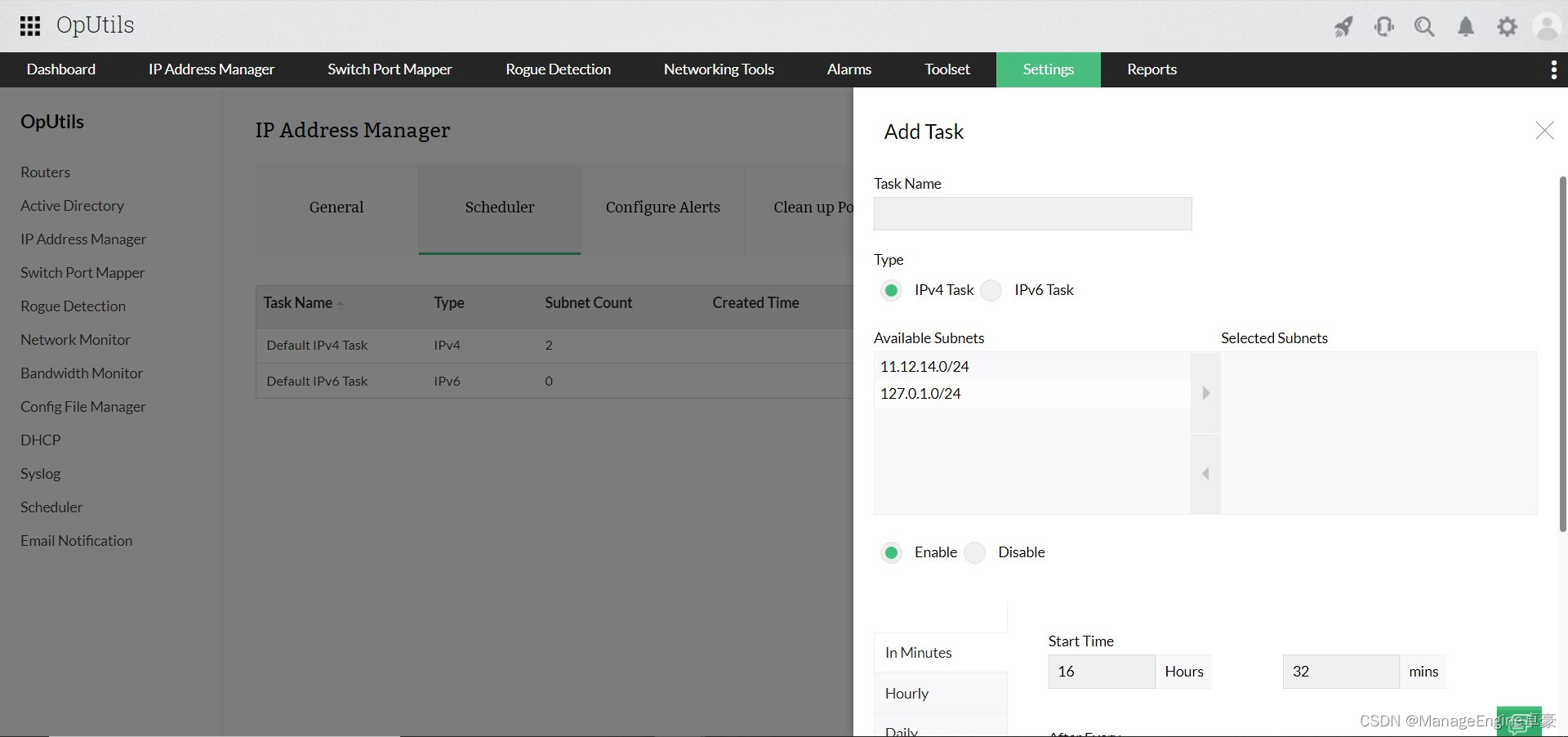Open Switch Port Mapper in the sidebar

tap(82, 273)
